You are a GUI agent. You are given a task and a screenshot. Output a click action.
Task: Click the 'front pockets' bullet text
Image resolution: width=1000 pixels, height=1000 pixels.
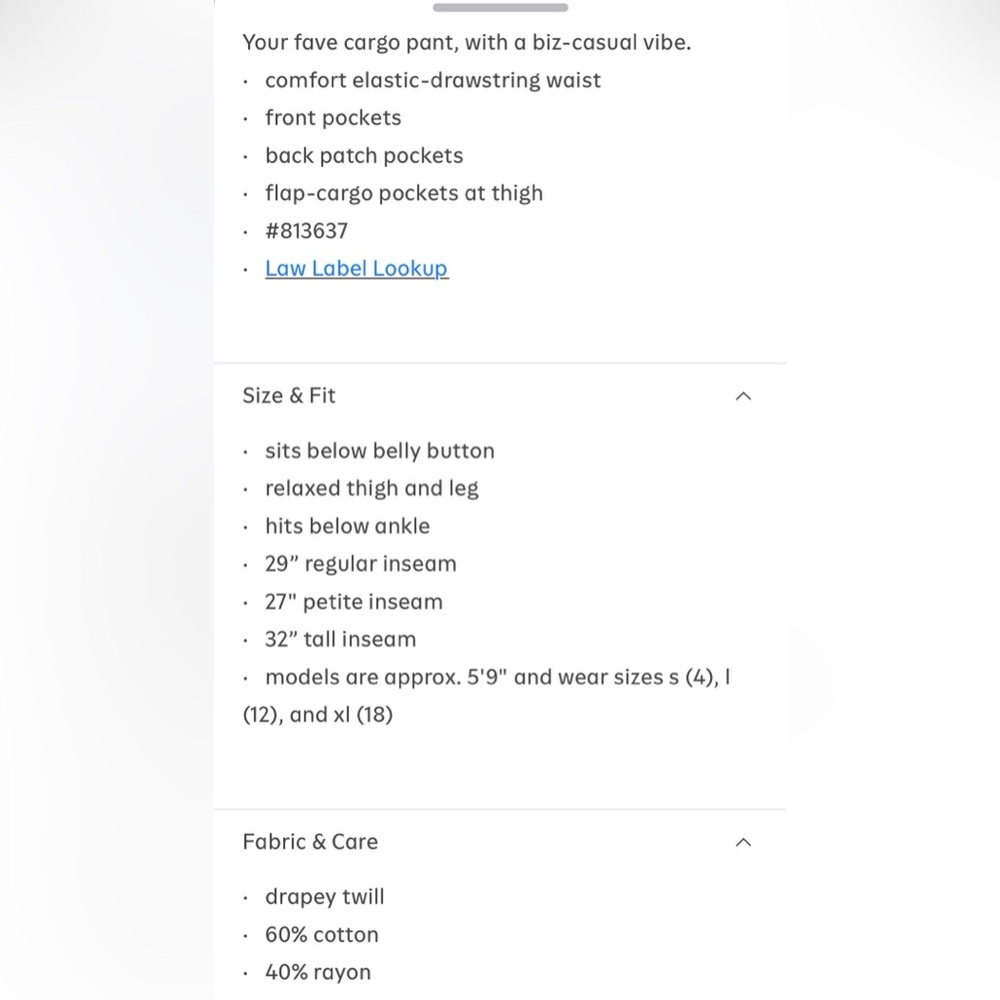pyautogui.click(x=333, y=118)
